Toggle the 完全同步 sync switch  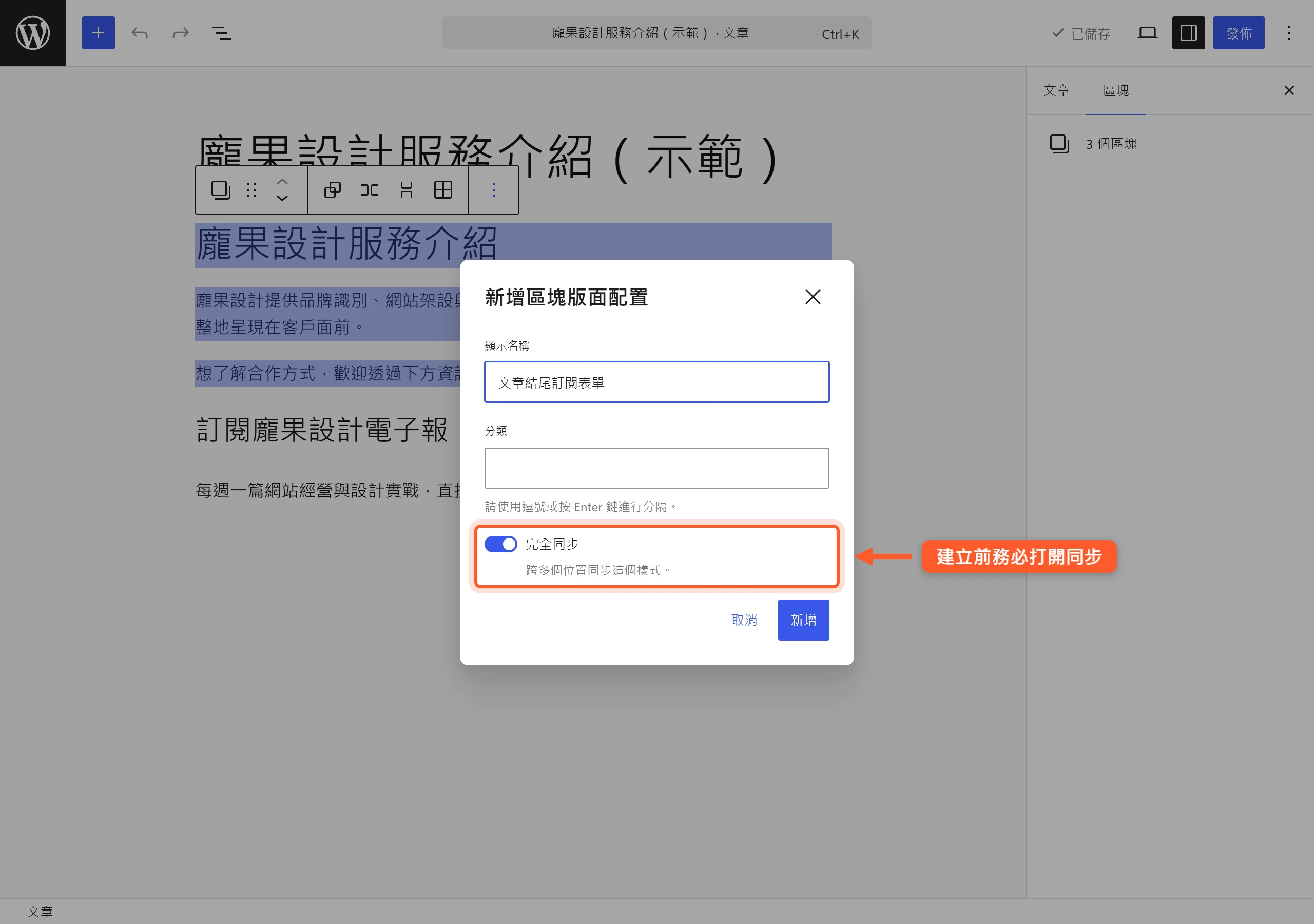click(x=501, y=544)
